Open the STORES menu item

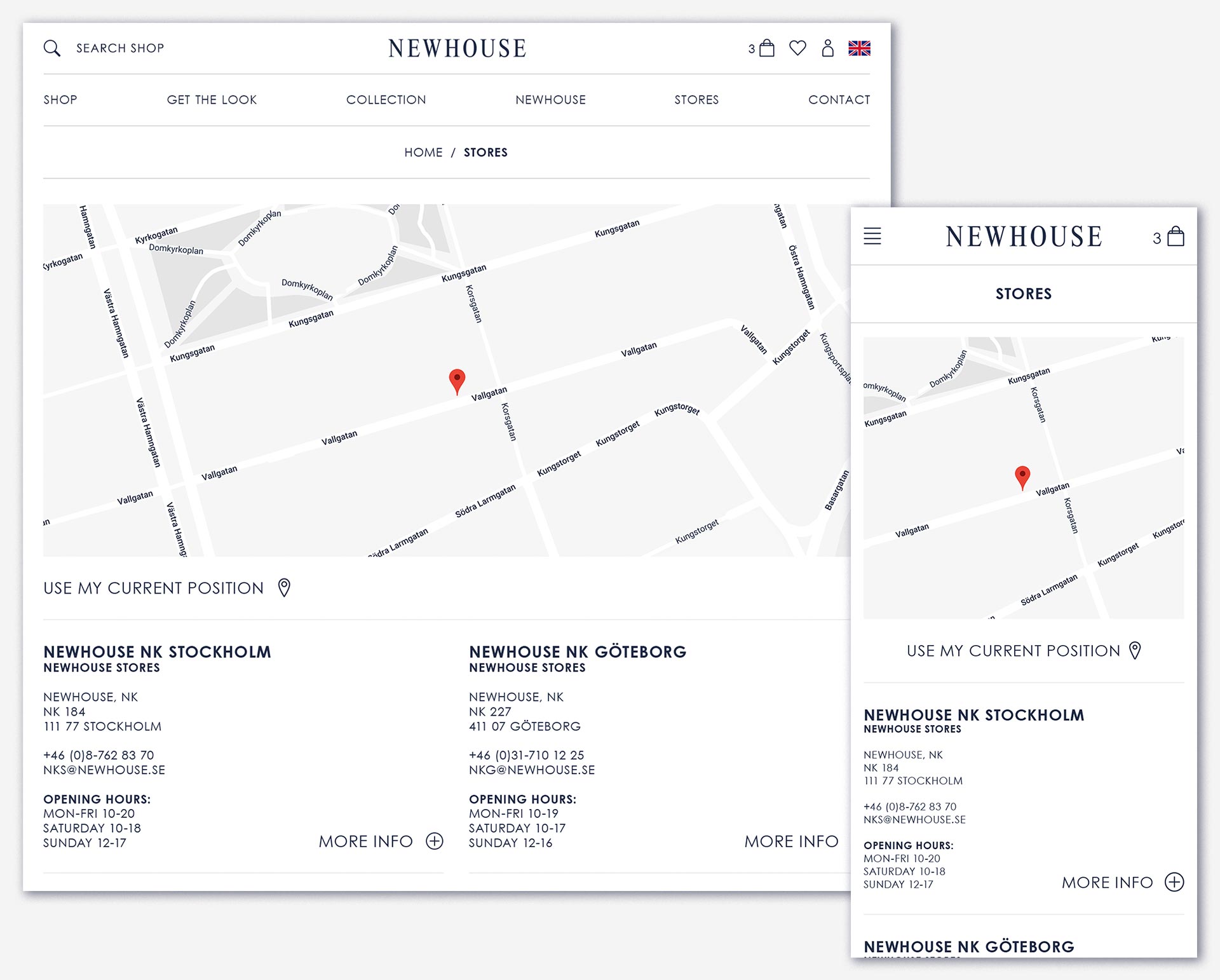tap(696, 100)
